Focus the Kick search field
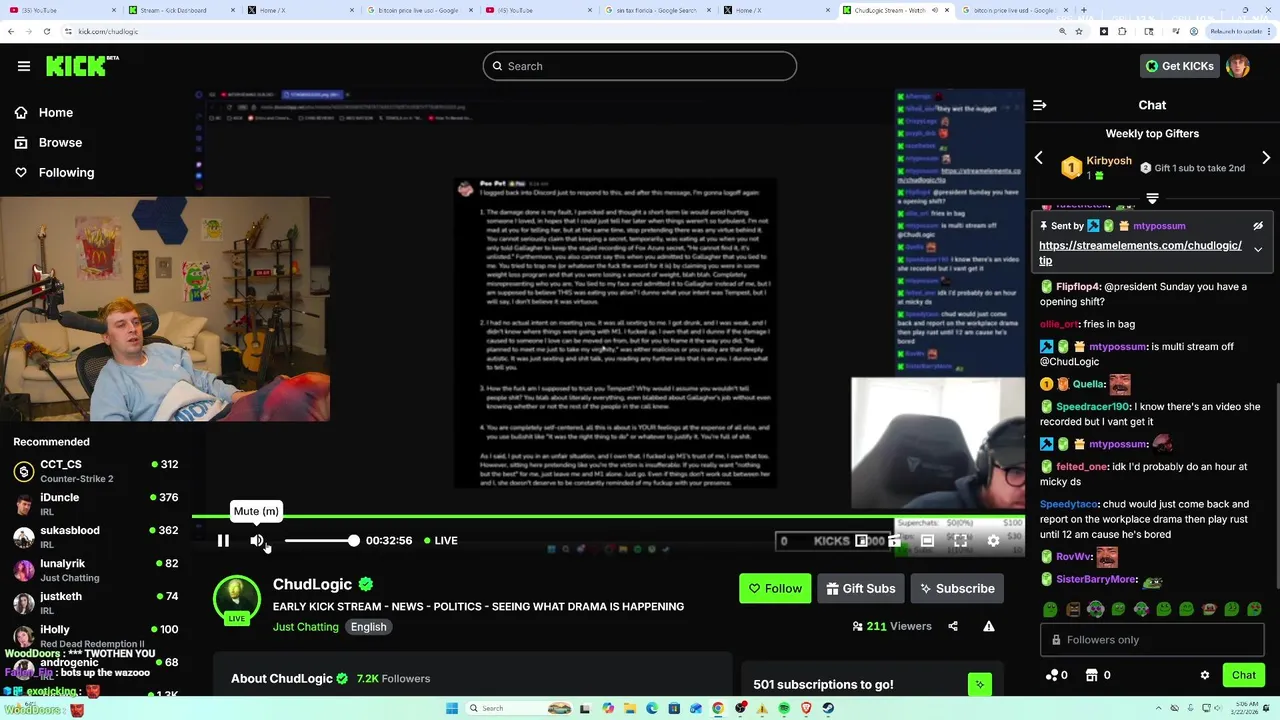This screenshot has width=1280, height=720. pyautogui.click(x=640, y=66)
